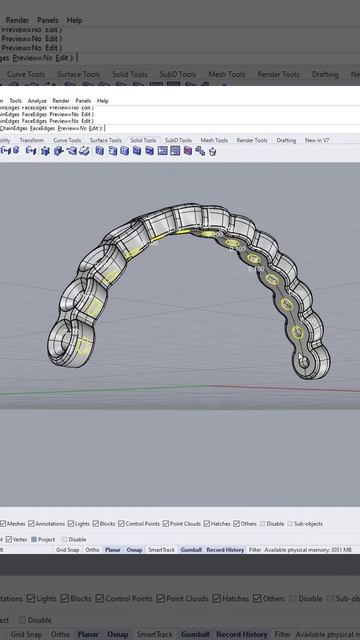Toggle Record History in the front window status bar
This screenshot has height=640, width=360.
point(225,550)
